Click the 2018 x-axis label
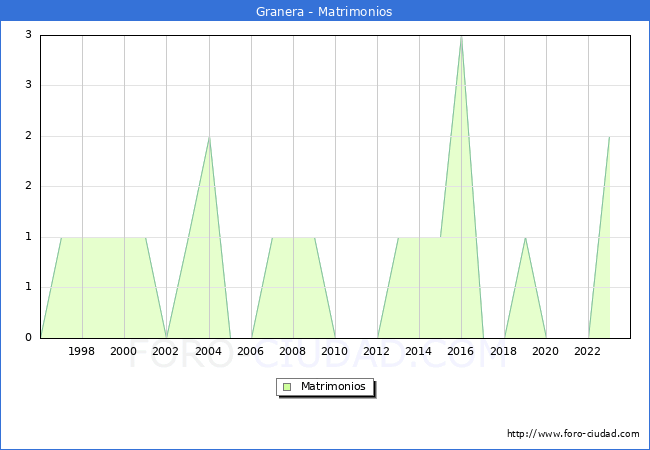650x450 pixels. tap(504, 351)
